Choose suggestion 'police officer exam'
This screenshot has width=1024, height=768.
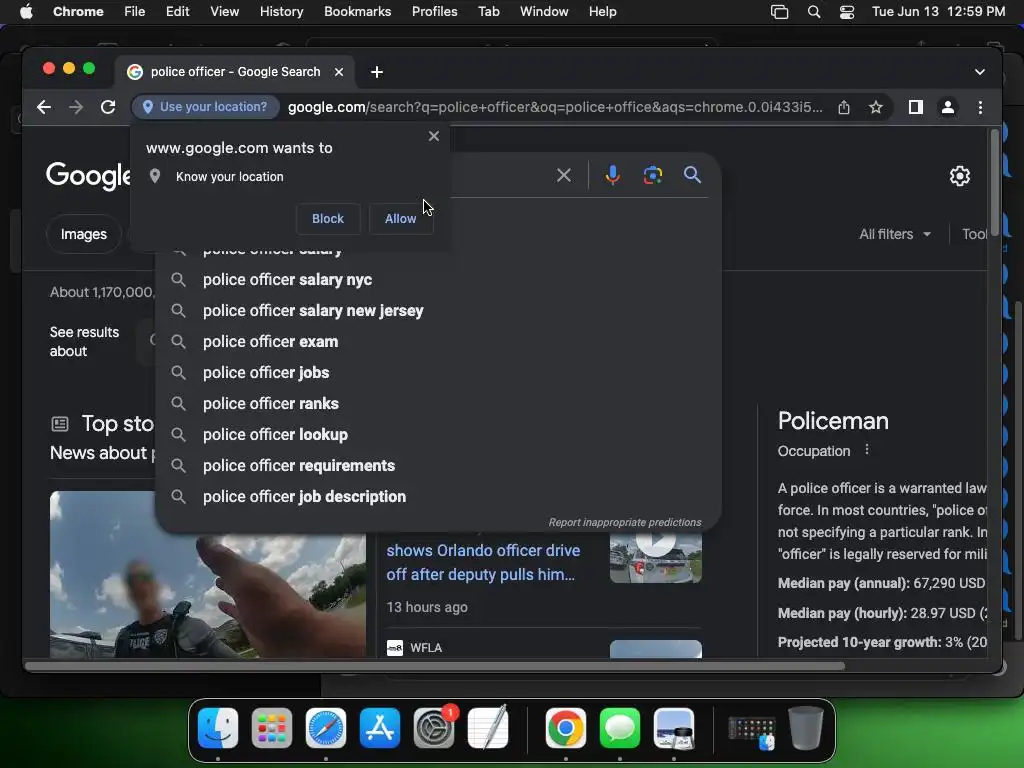438,342
